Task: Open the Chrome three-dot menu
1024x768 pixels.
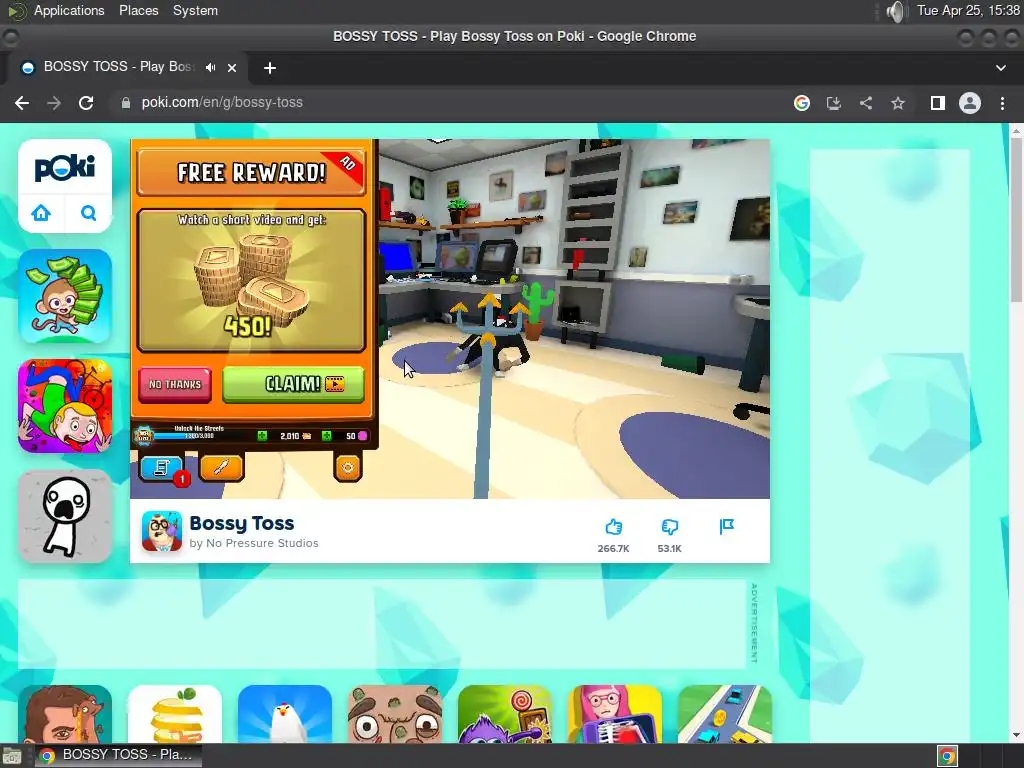Action: point(1002,103)
